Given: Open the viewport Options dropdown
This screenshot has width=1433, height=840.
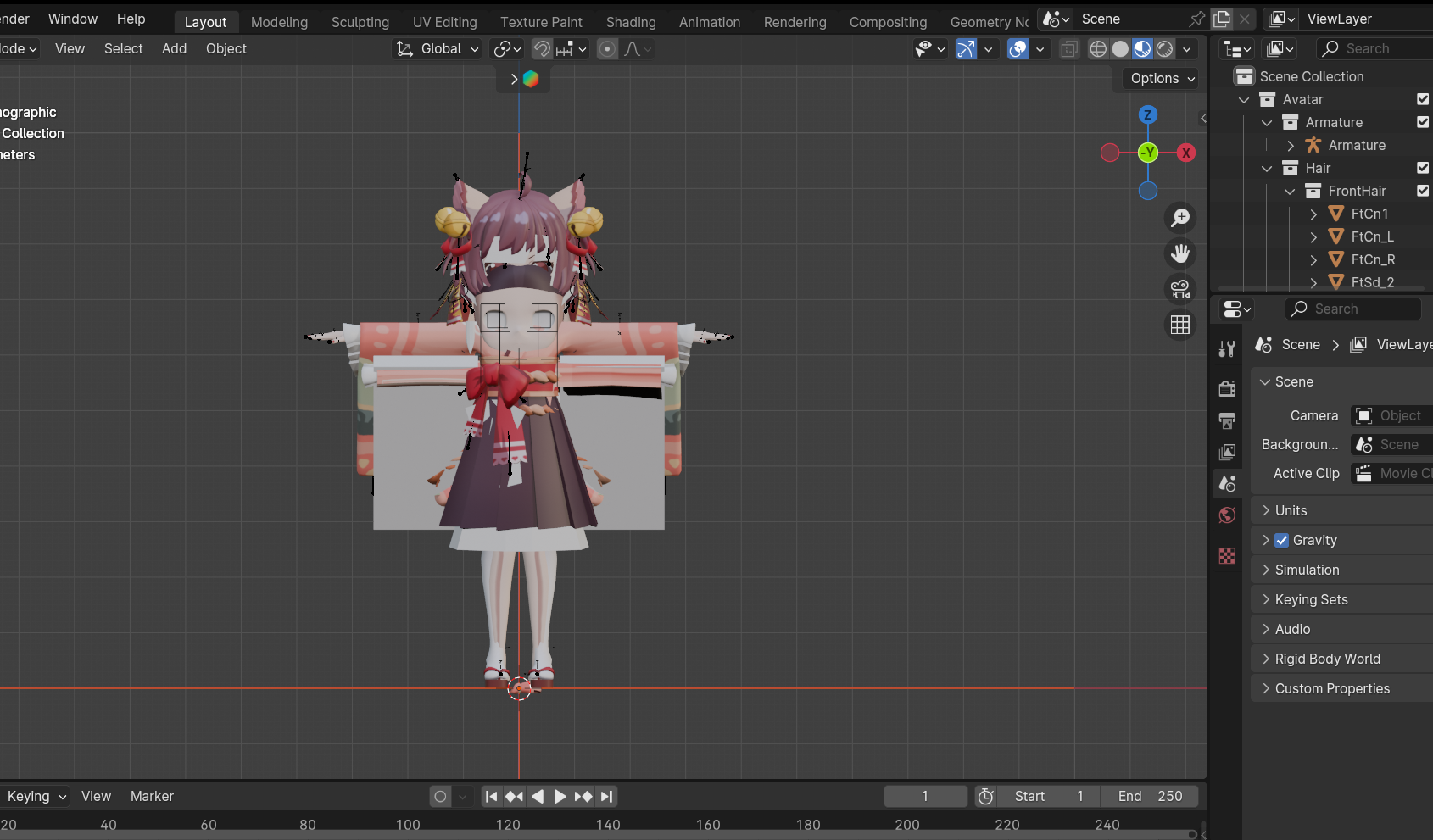Looking at the screenshot, I should 1162,78.
